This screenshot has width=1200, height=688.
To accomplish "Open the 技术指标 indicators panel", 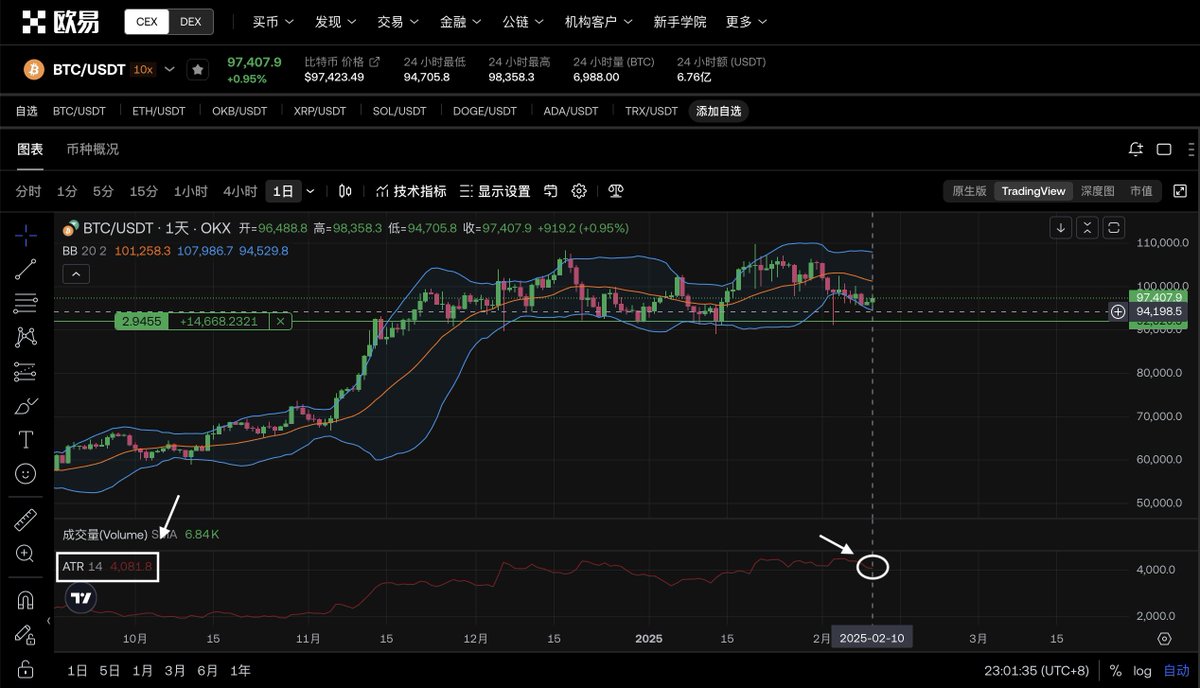I will (410, 191).
